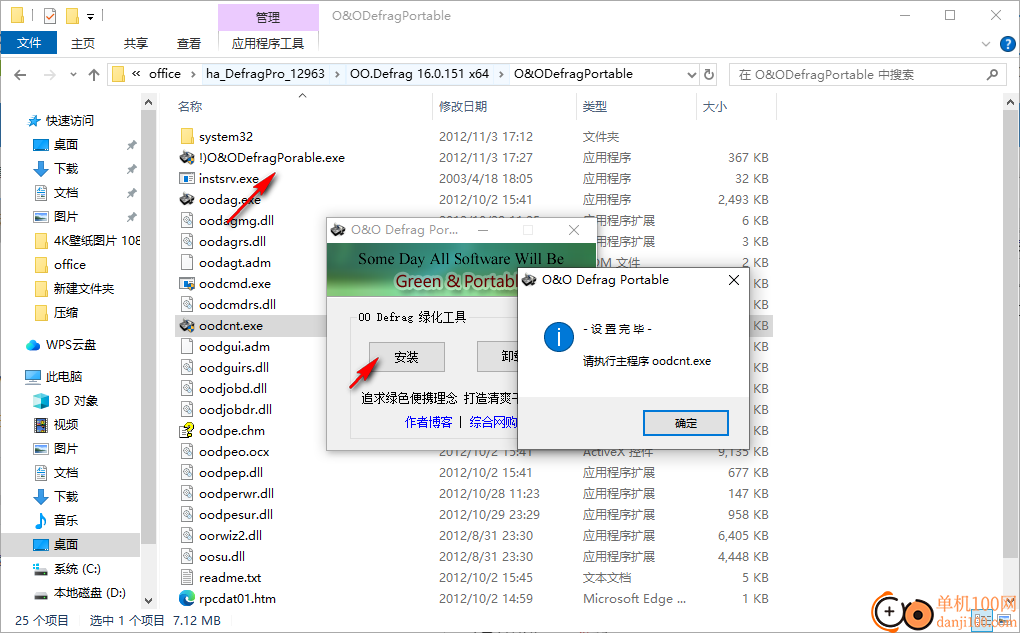Viewport: 1020px width, 633px height.
Task: Sort files by 名称 column
Action: (x=190, y=106)
